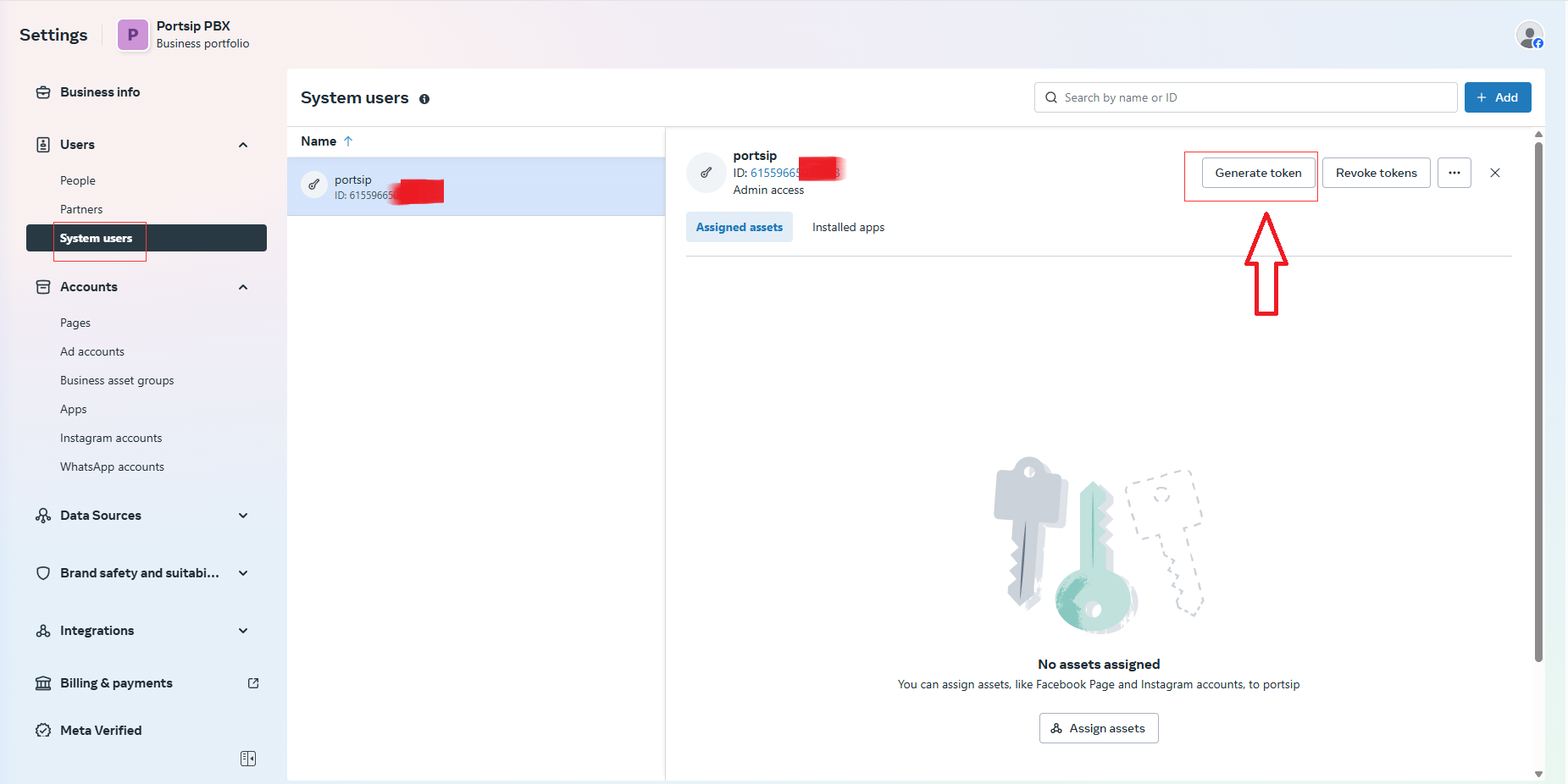This screenshot has height=784, width=1568.
Task: Open Billing & payments external link icon
Action: point(253,683)
